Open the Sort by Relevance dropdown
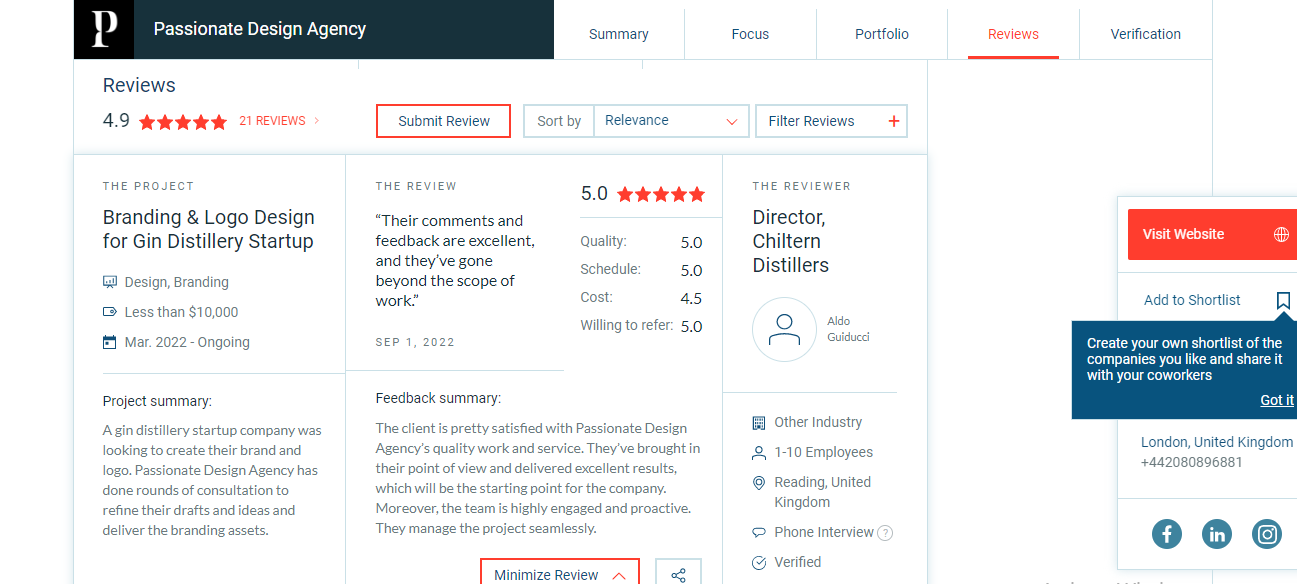 [x=670, y=121]
